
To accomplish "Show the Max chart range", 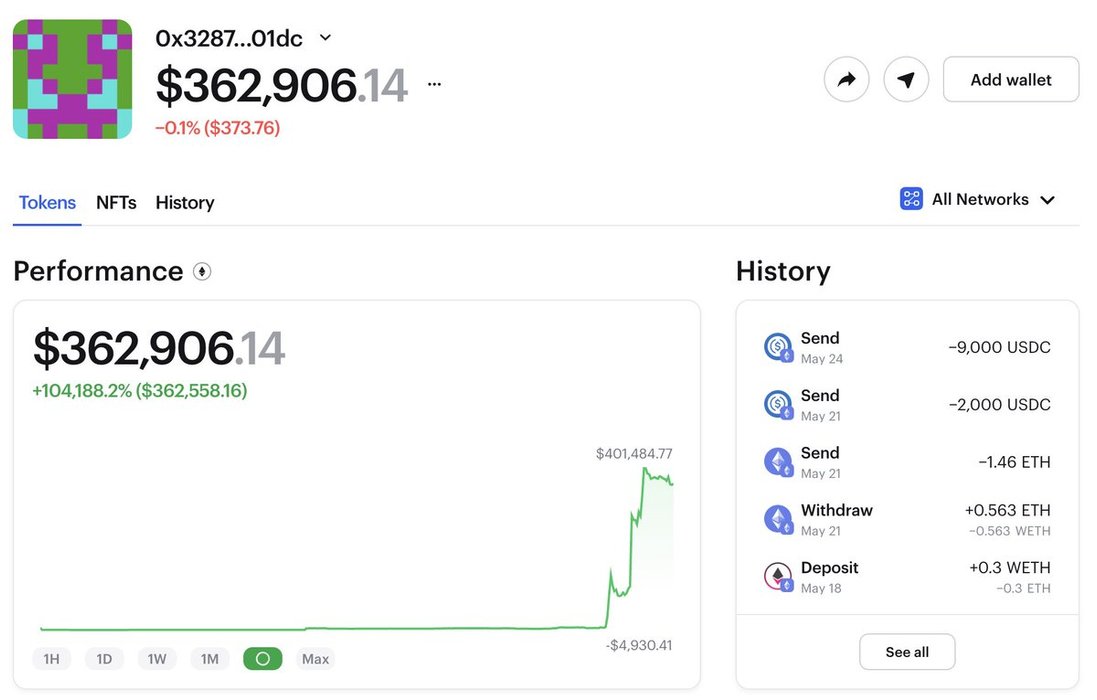I will (316, 659).
